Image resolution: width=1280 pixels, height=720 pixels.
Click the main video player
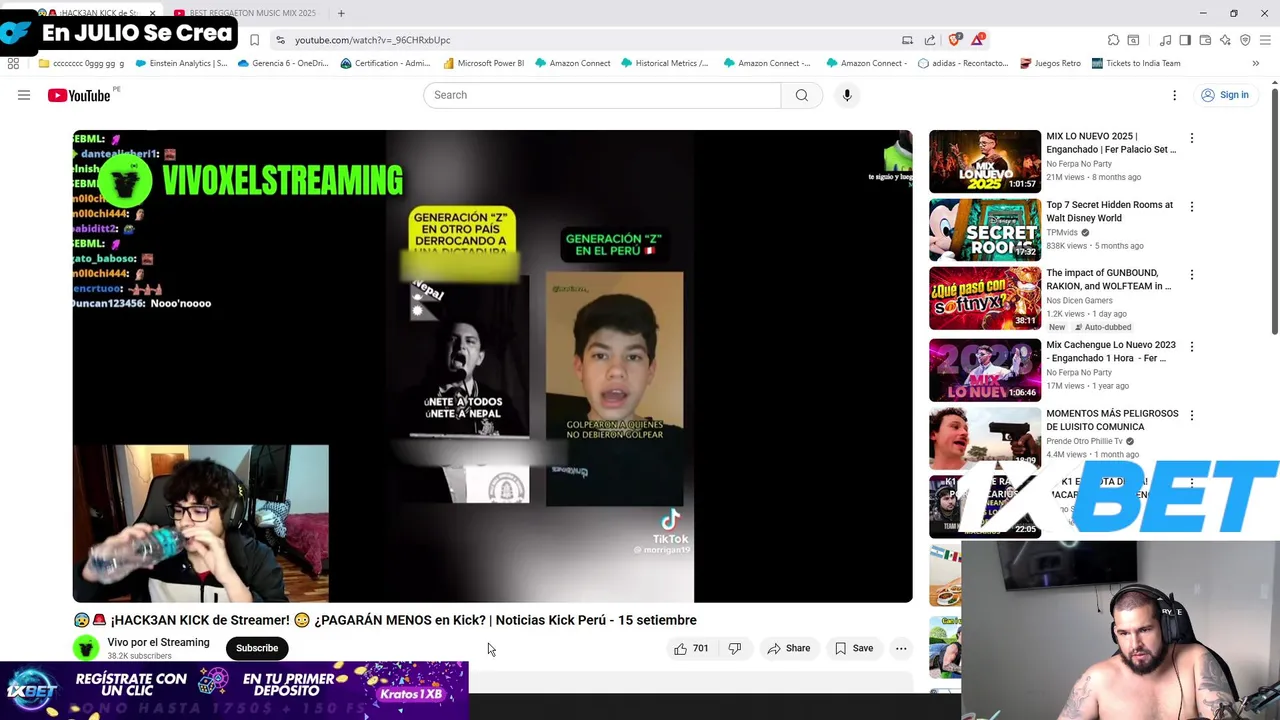point(492,366)
